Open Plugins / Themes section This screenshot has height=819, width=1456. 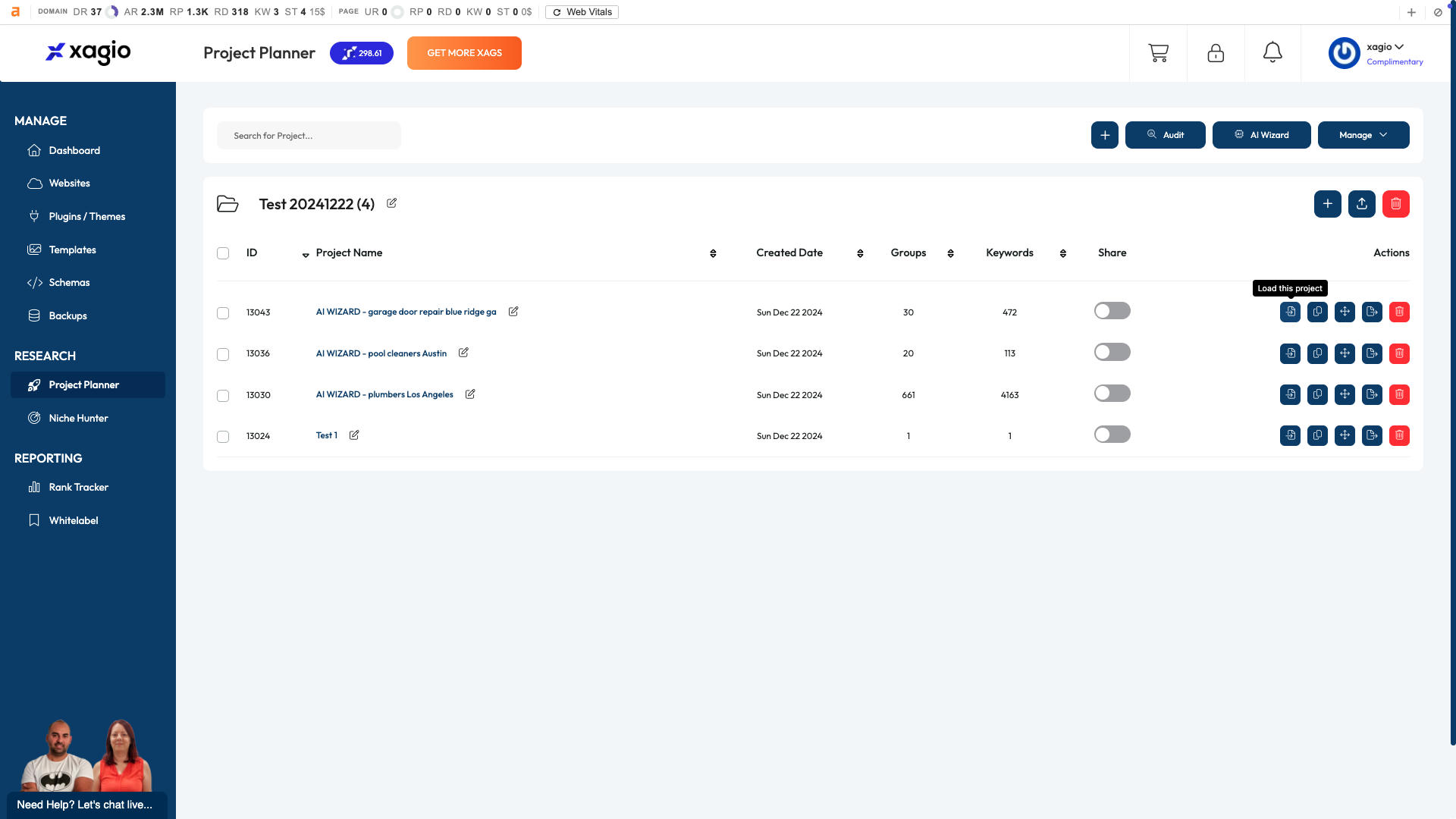(x=88, y=216)
